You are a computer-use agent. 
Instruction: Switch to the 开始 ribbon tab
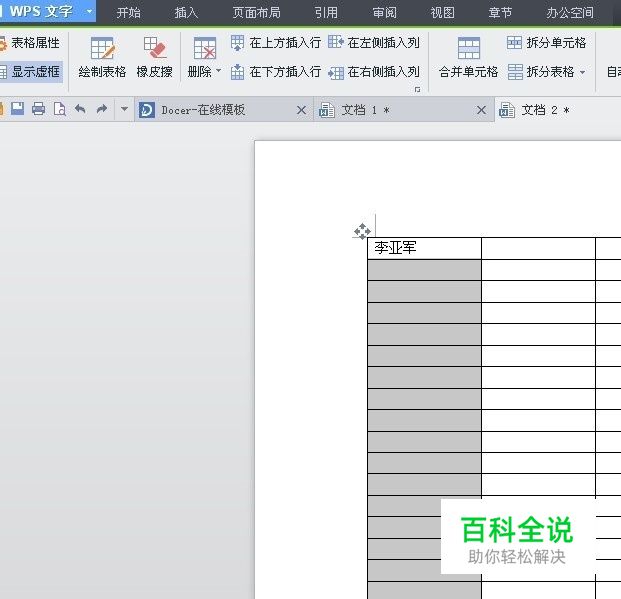(128, 12)
